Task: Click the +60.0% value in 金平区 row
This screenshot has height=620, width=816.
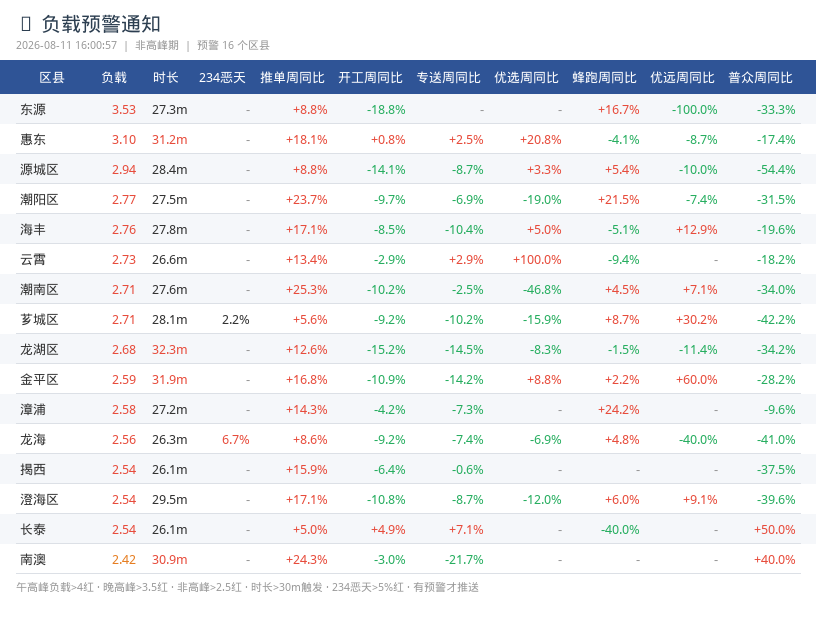Action: click(x=696, y=380)
